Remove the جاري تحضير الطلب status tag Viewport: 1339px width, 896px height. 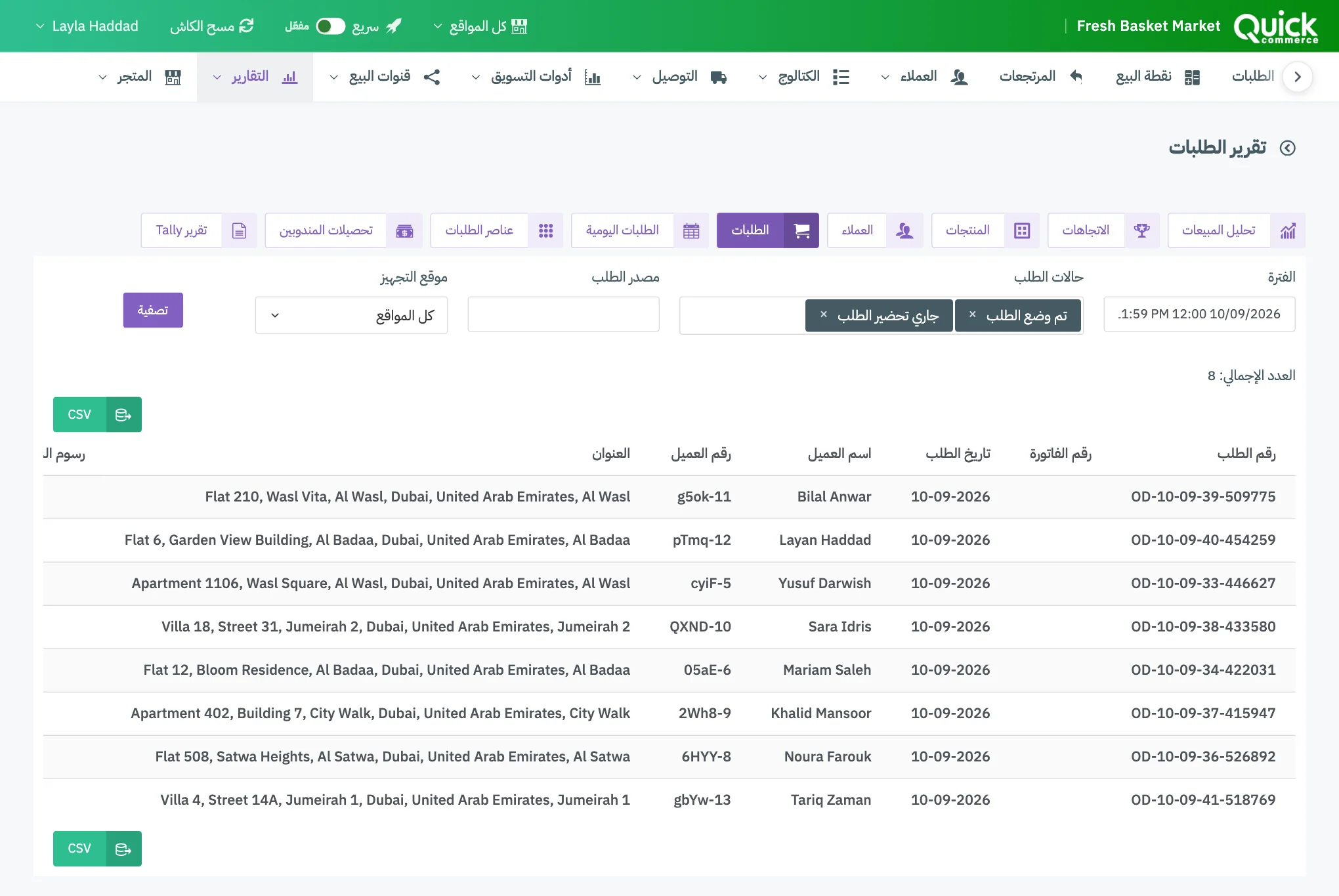click(824, 314)
